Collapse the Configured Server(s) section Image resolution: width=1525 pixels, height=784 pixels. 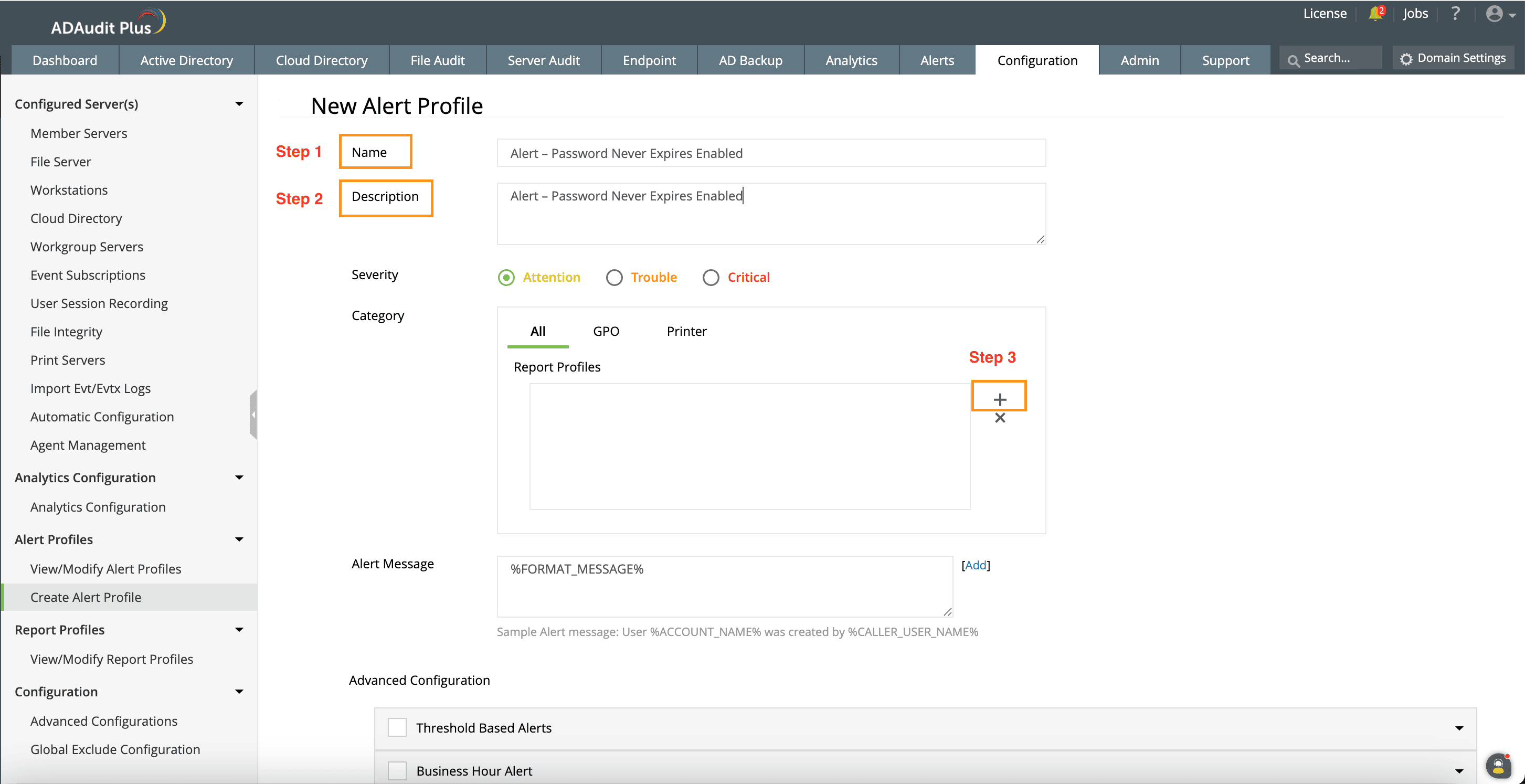click(239, 104)
